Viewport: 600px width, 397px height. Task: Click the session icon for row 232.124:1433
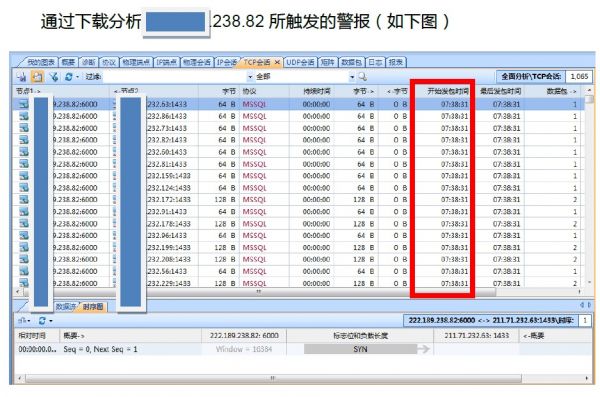coord(24,188)
